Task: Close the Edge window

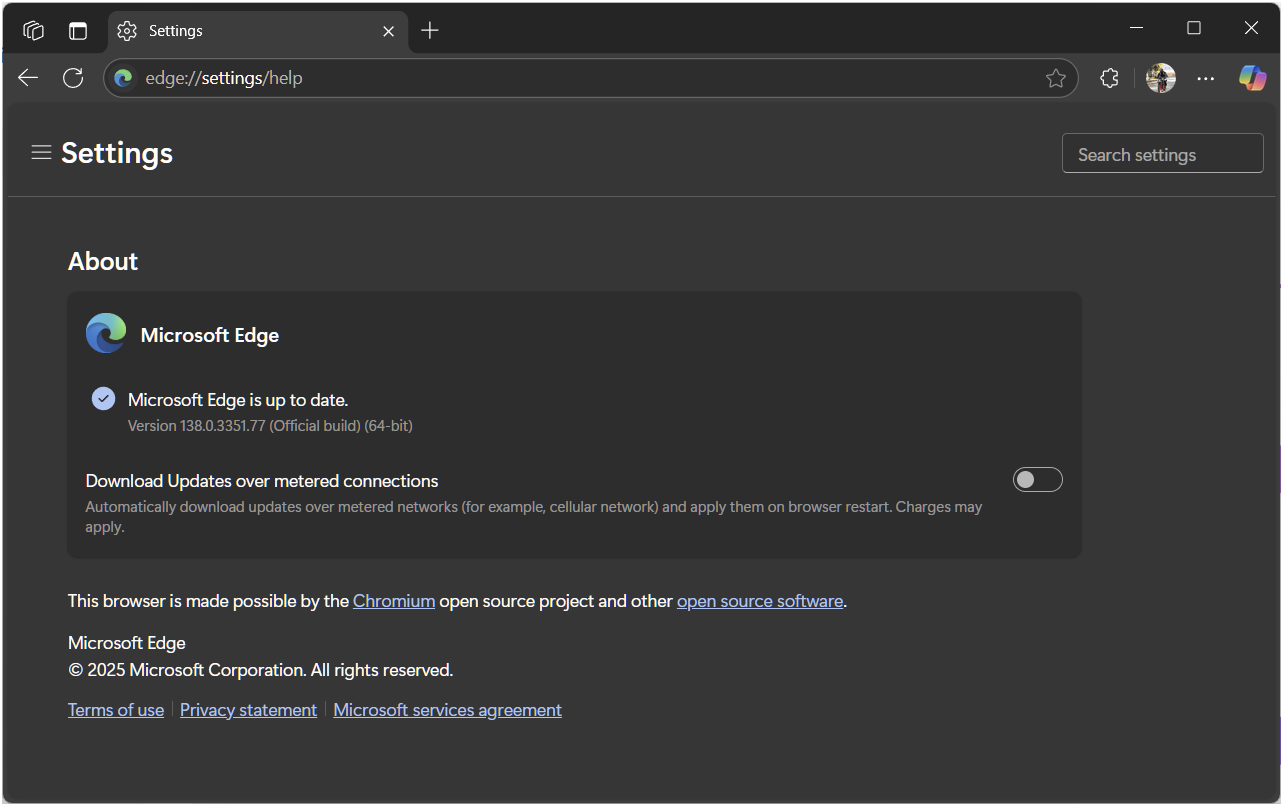Action: pyautogui.click(x=1251, y=28)
